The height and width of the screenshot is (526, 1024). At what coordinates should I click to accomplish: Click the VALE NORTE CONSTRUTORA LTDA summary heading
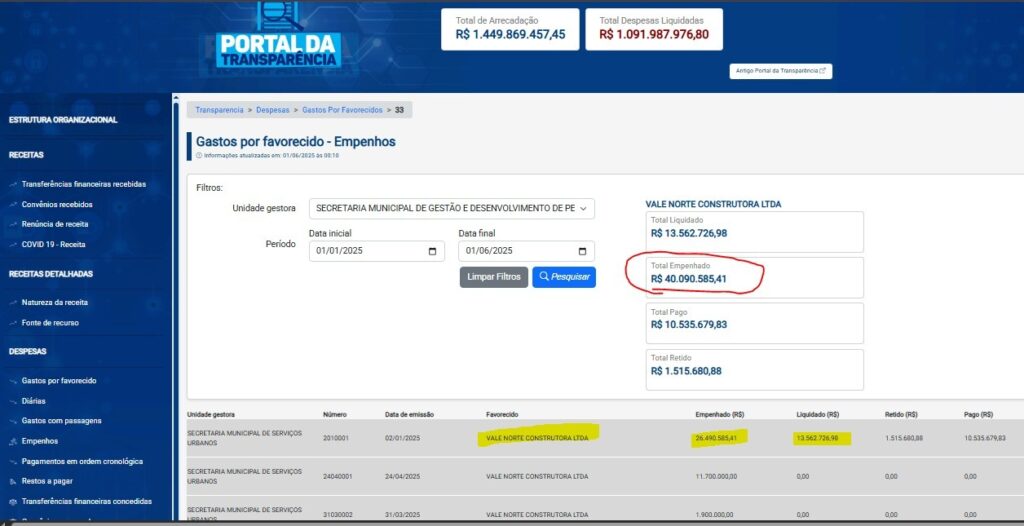pos(713,204)
